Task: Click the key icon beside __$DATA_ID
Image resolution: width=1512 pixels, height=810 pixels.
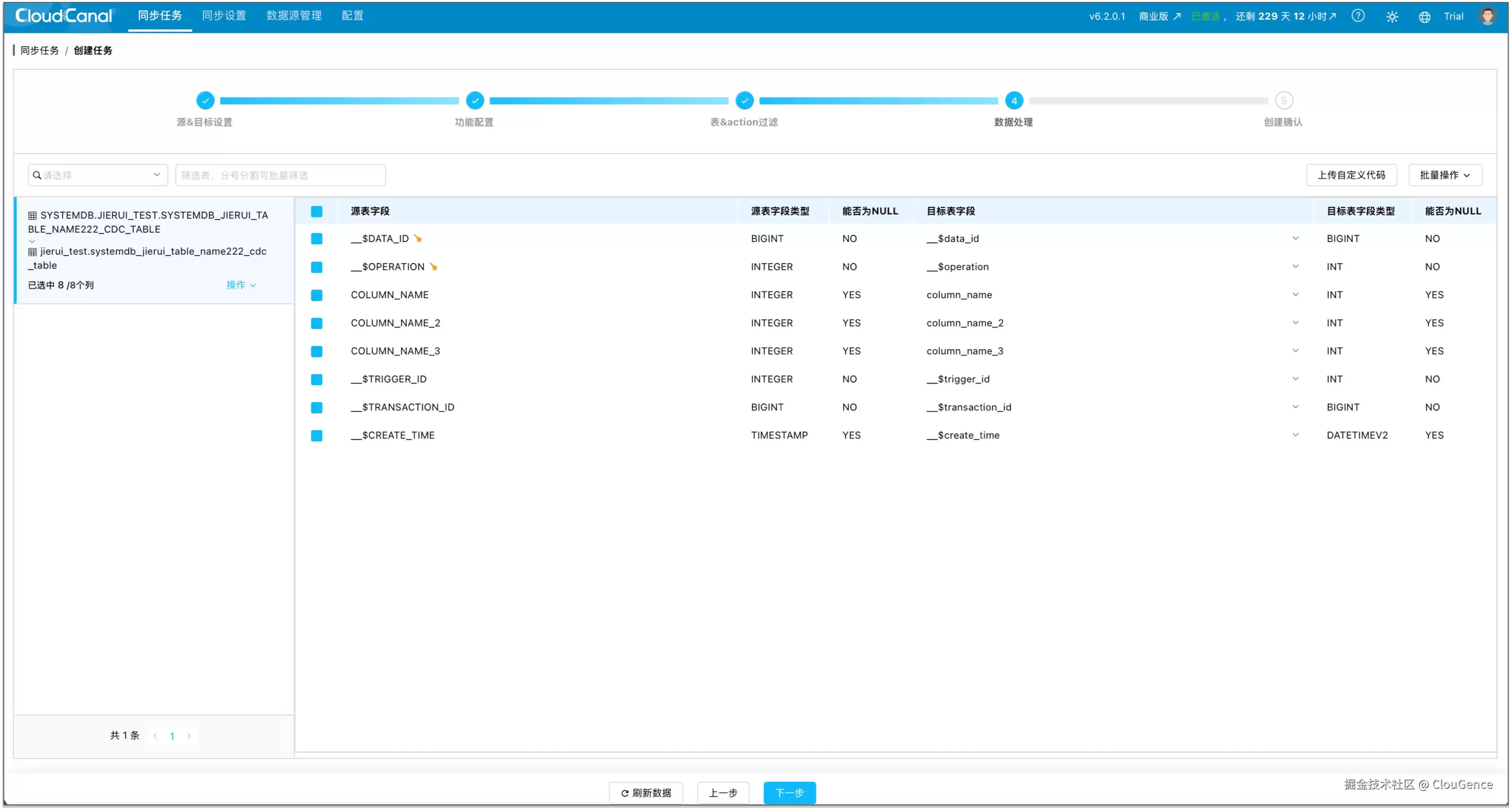Action: tap(418, 238)
